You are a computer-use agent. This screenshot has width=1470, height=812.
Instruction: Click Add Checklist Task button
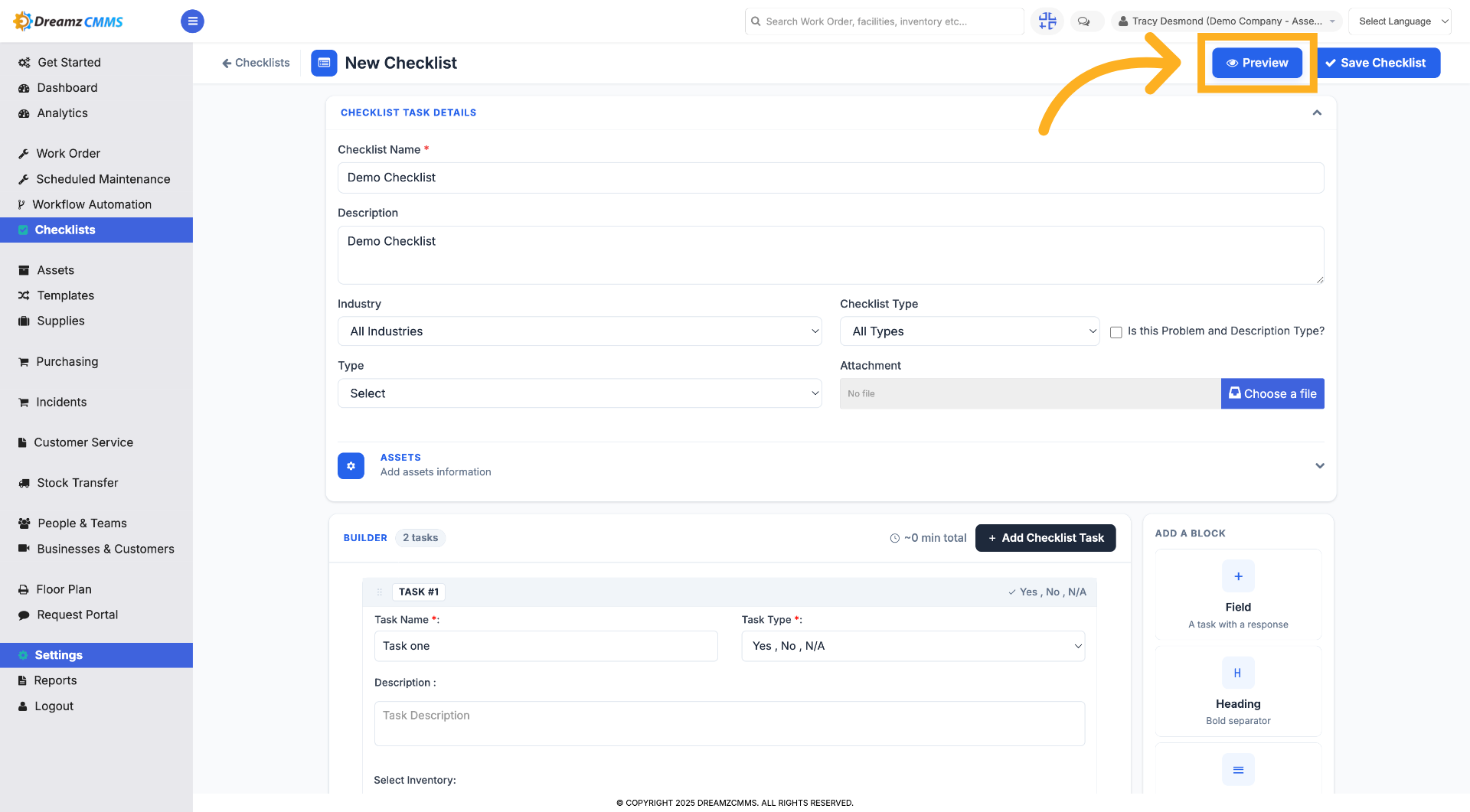(1045, 538)
